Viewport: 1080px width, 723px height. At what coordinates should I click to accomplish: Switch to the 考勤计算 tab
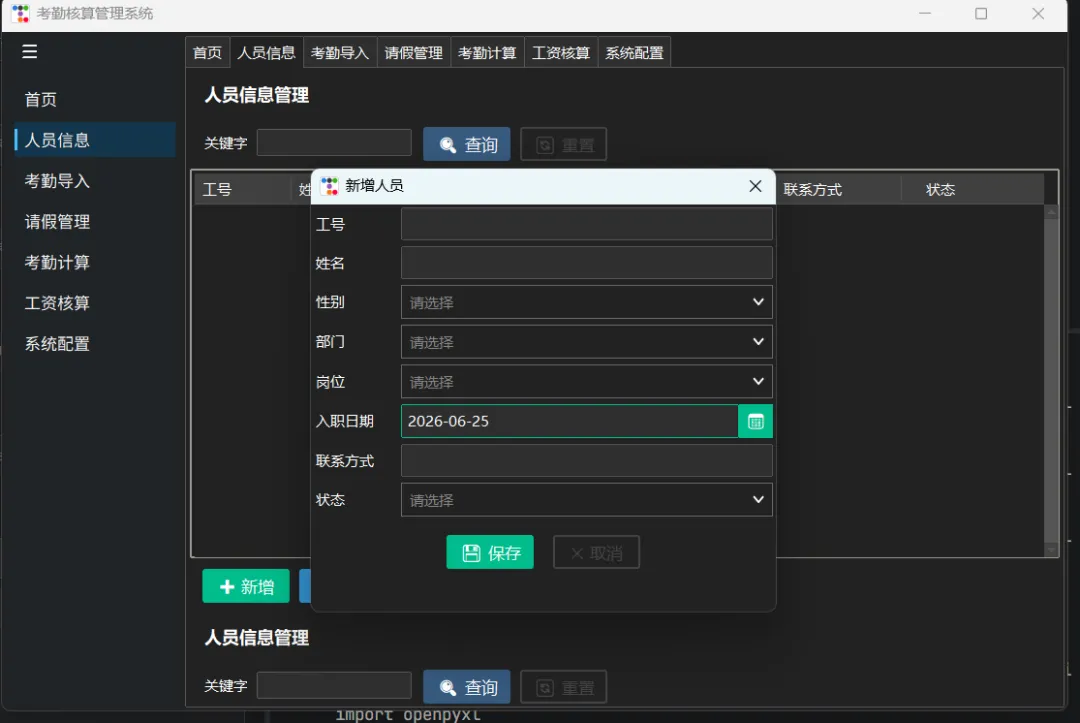(x=488, y=52)
